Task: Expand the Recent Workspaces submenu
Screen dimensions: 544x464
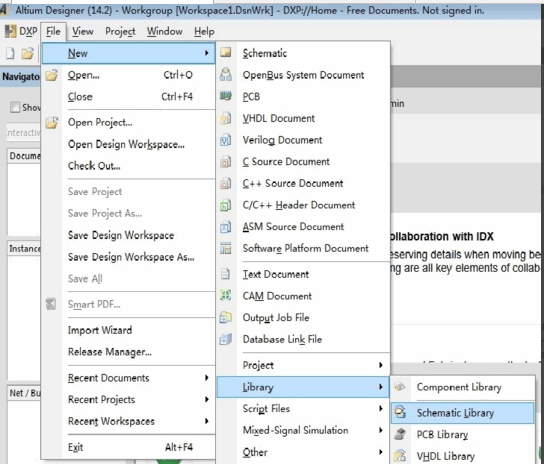Action: click(206, 421)
